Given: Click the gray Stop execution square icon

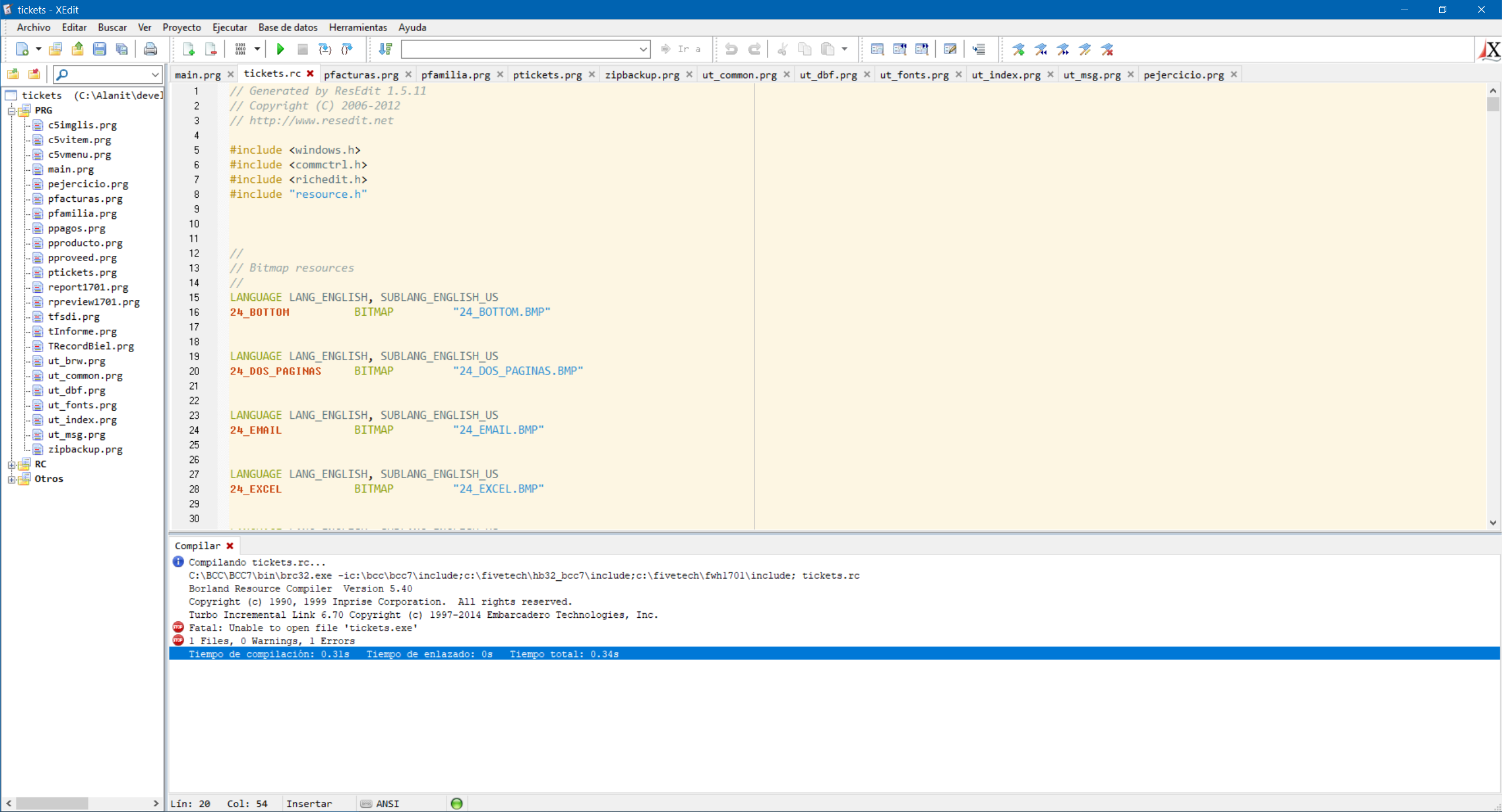Looking at the screenshot, I should 302,49.
